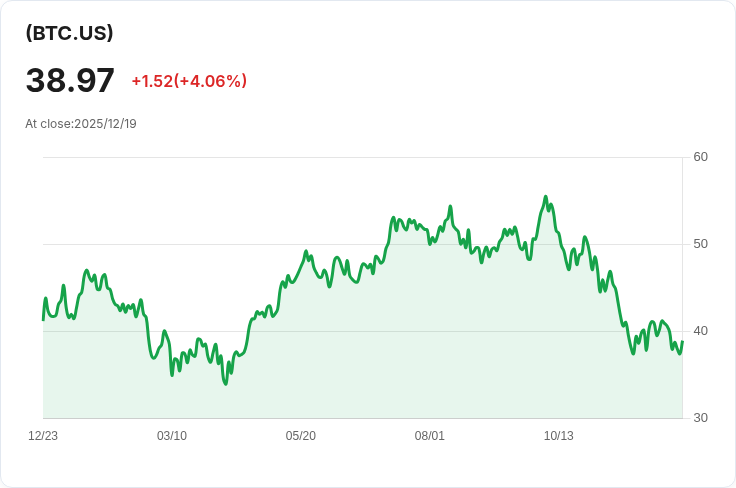Screen dimensions: 736x488
Task: Click the rightmost end of the price line
Action: click(x=682, y=341)
